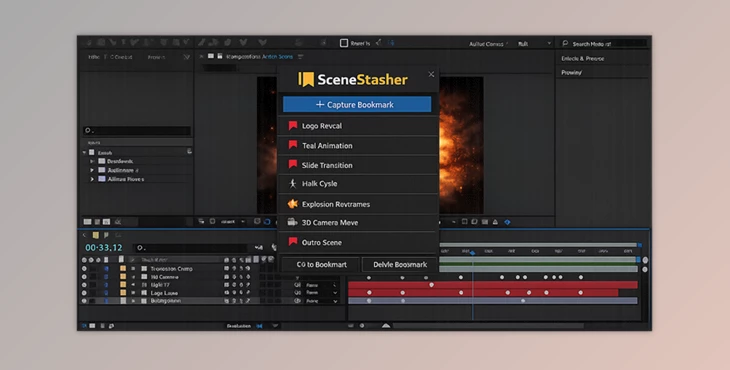Screen dimensions: 730x370
Task: Switch to the Action Scene composition tab
Action: 277,56
